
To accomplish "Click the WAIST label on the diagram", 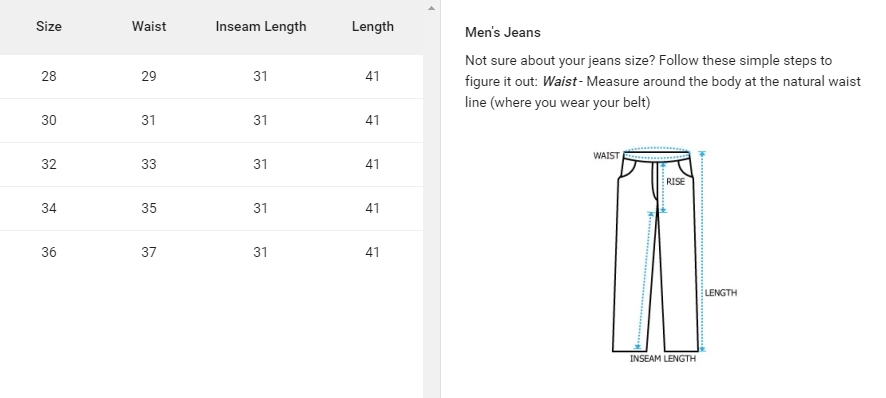I will (x=606, y=156).
